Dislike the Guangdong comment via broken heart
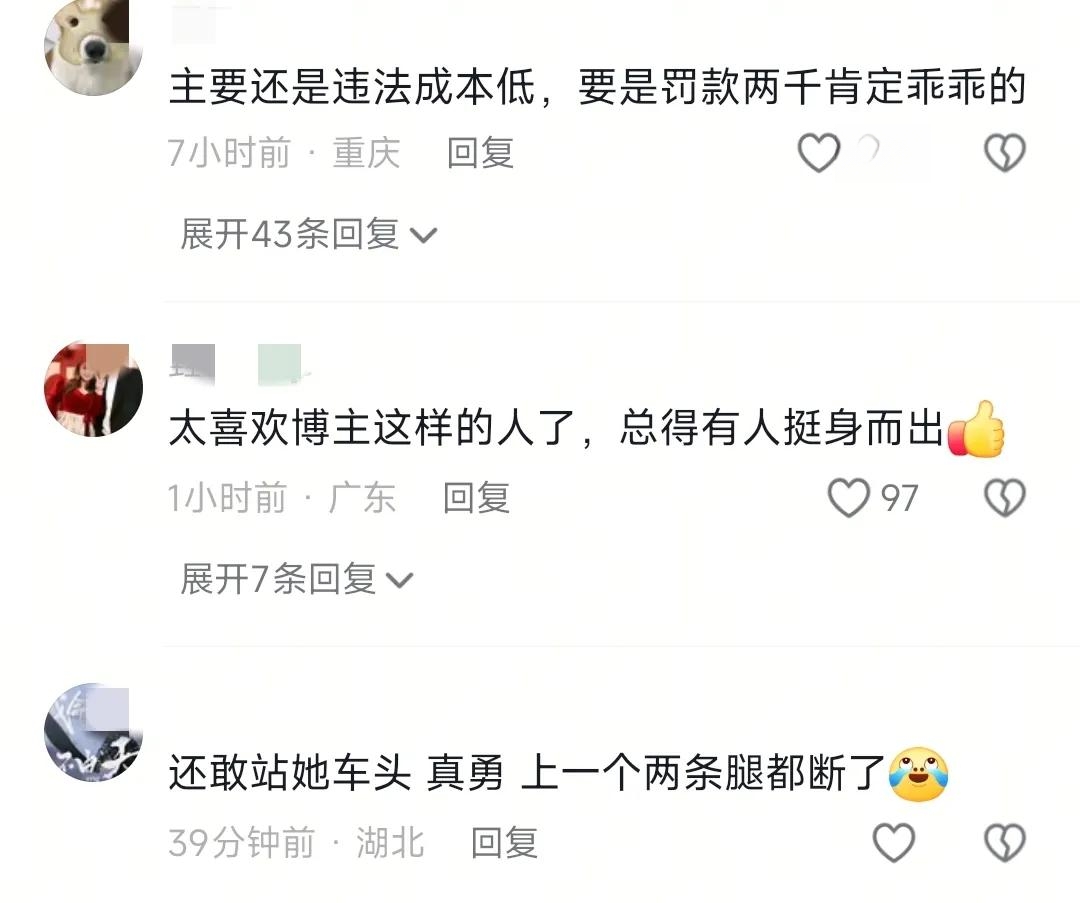The image size is (1080, 903). tap(1005, 497)
